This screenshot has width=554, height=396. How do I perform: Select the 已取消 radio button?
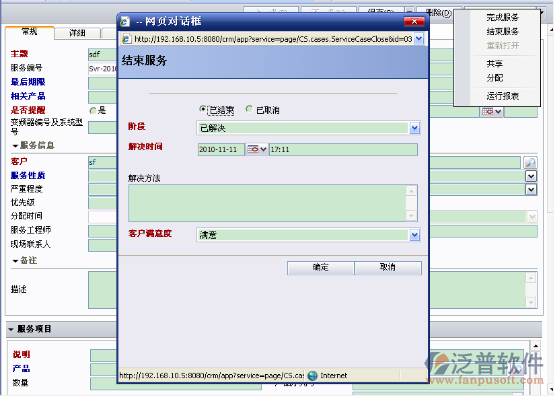pos(249,109)
